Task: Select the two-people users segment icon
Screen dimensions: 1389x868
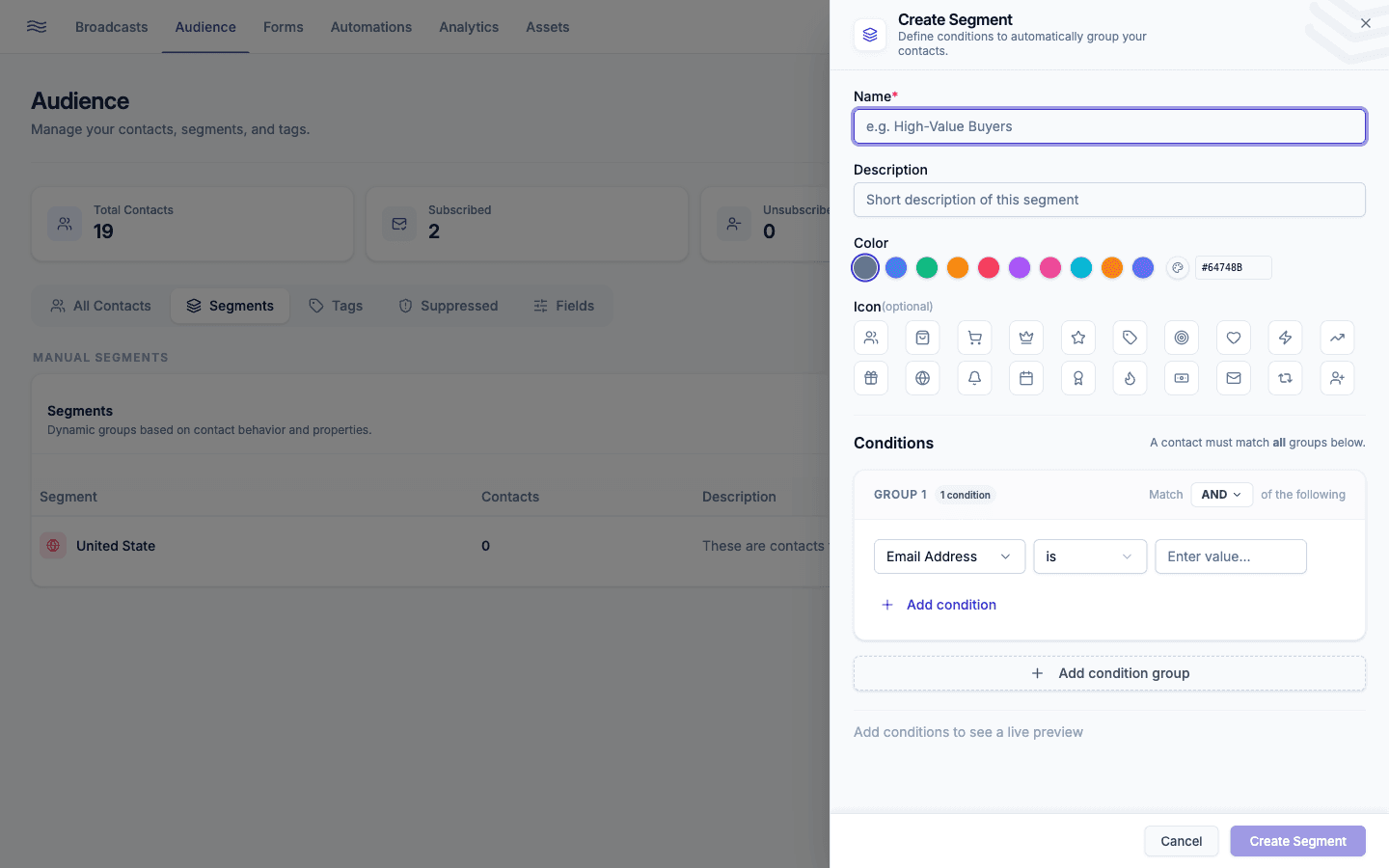Action: coord(871,338)
